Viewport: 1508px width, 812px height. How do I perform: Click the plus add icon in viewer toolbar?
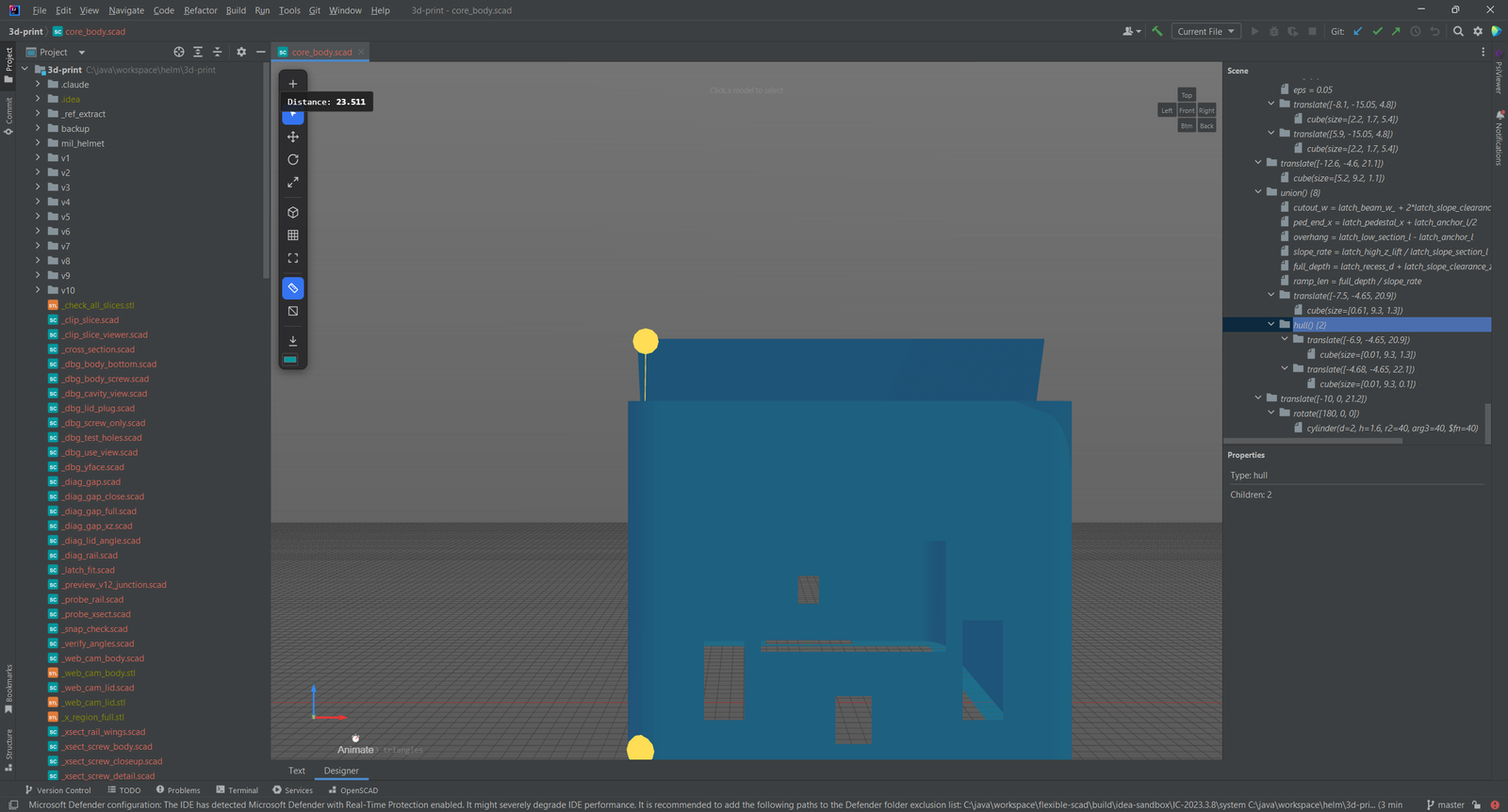click(x=293, y=84)
